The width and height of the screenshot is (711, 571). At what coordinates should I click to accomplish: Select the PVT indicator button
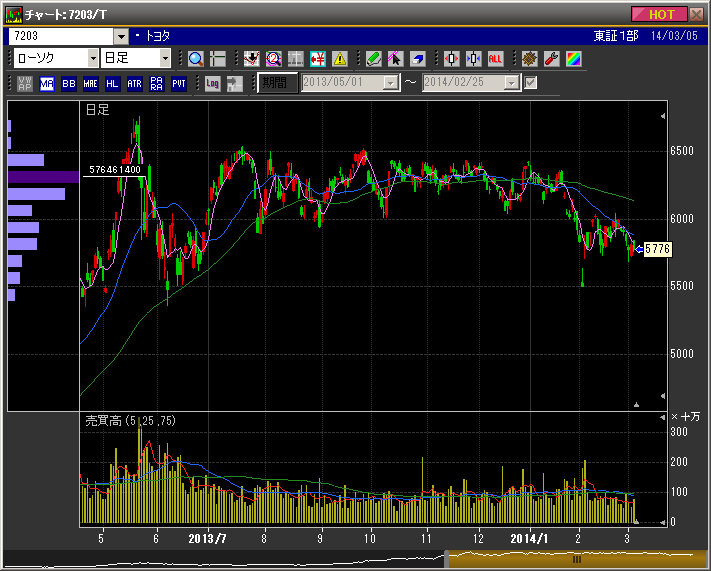coord(179,84)
